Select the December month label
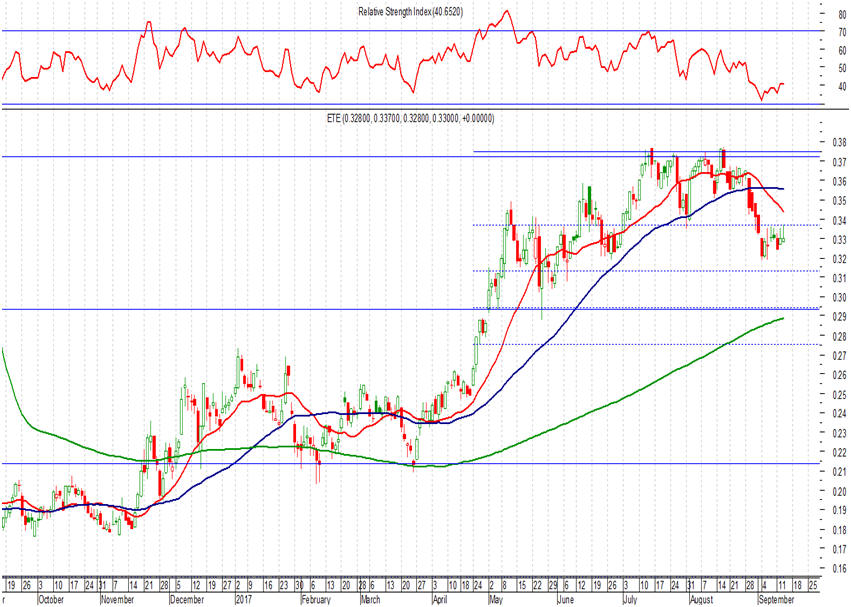This screenshot has height=607, width=851. [187, 599]
